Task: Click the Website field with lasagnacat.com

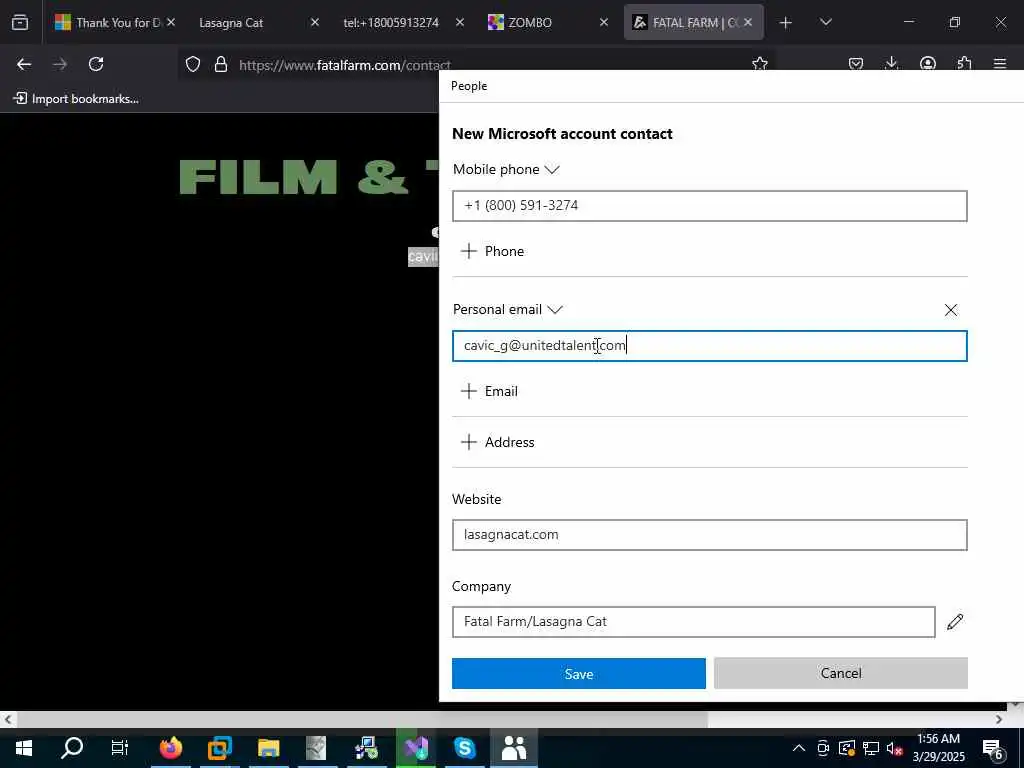Action: tap(709, 535)
